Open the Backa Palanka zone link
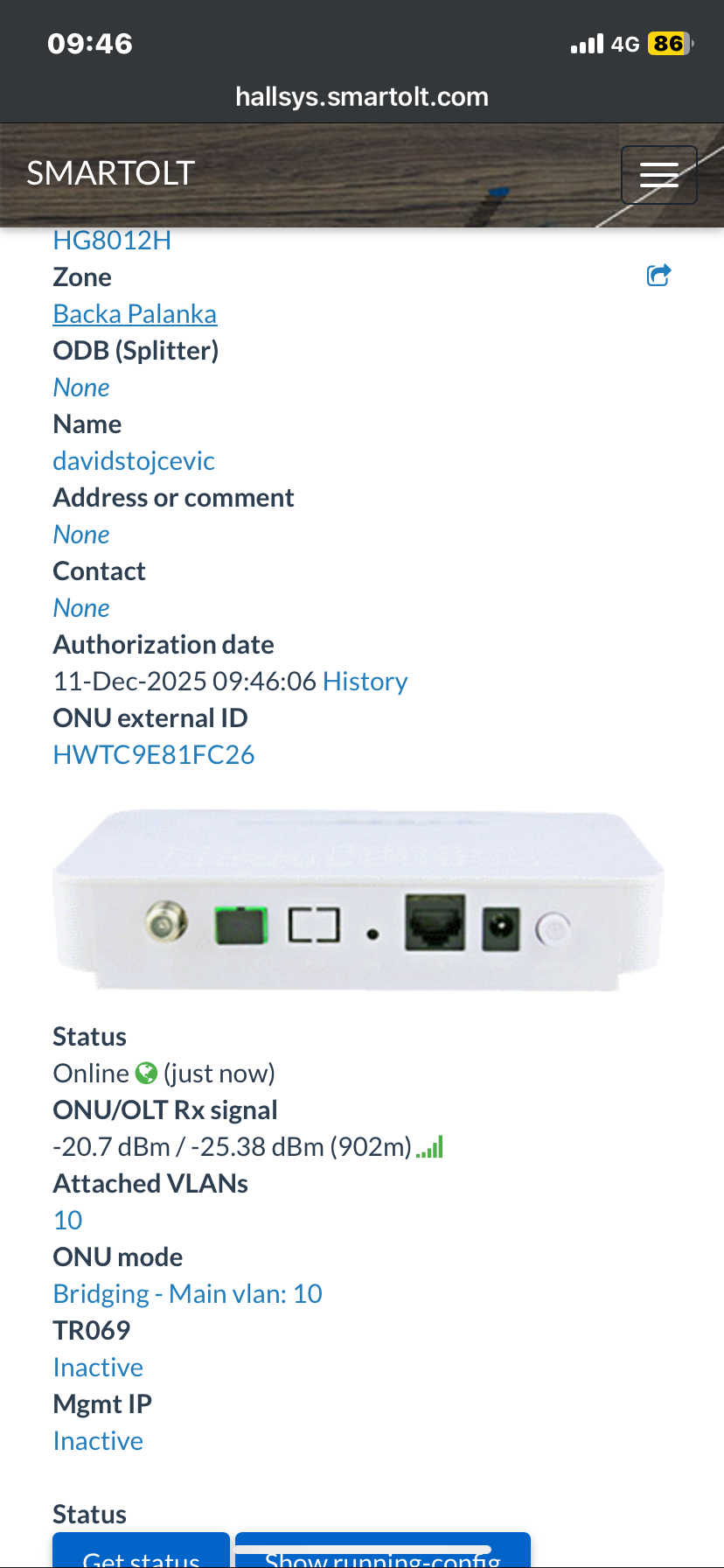This screenshot has height=1568, width=724. pos(135,314)
